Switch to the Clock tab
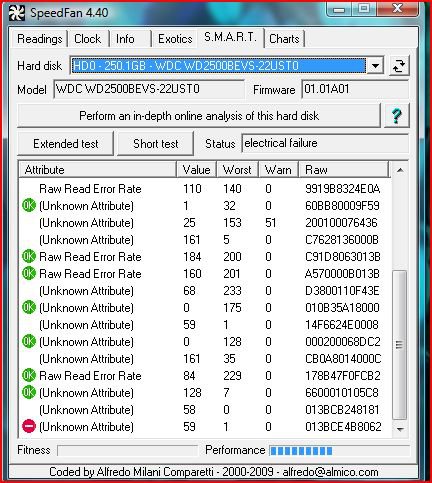Screen dimensions: 432x483 [87, 39]
